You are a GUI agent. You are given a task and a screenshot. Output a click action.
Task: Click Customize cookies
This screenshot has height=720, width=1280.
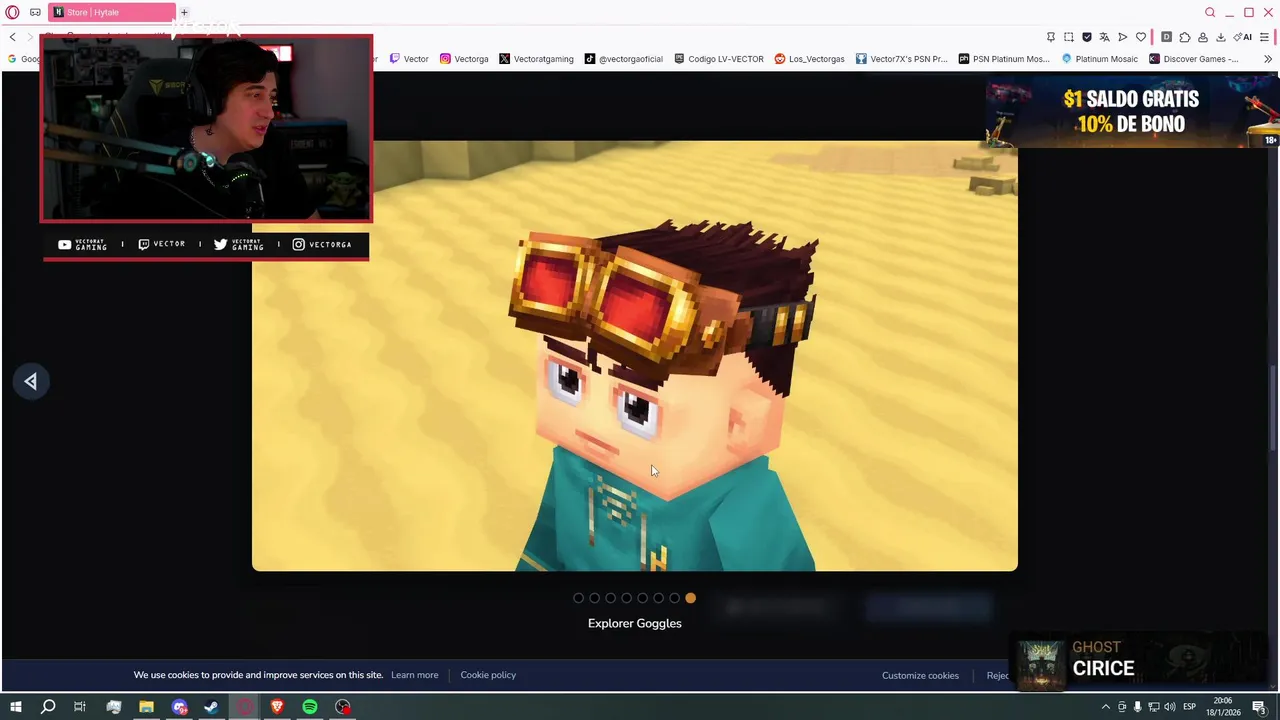click(x=920, y=676)
